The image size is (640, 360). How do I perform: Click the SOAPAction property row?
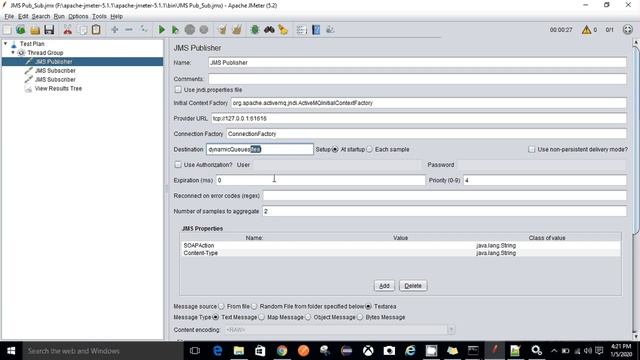coord(401,245)
